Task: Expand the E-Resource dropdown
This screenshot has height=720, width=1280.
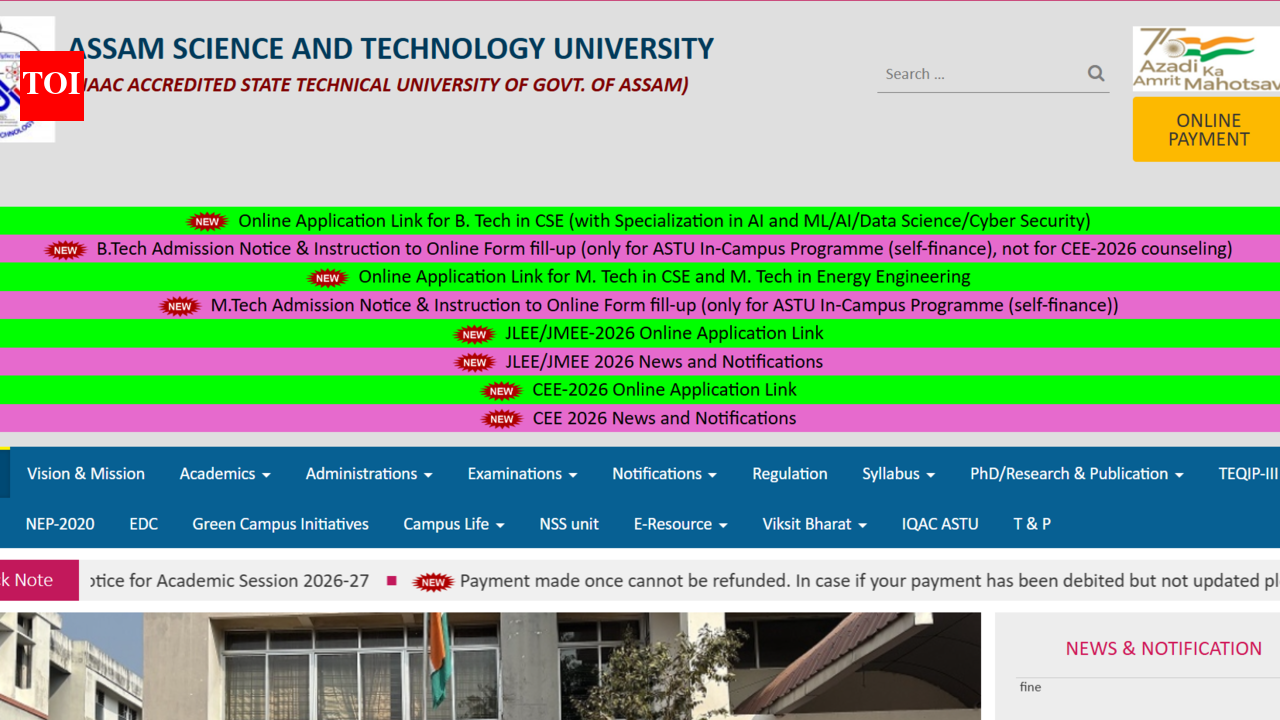Action: [x=680, y=523]
